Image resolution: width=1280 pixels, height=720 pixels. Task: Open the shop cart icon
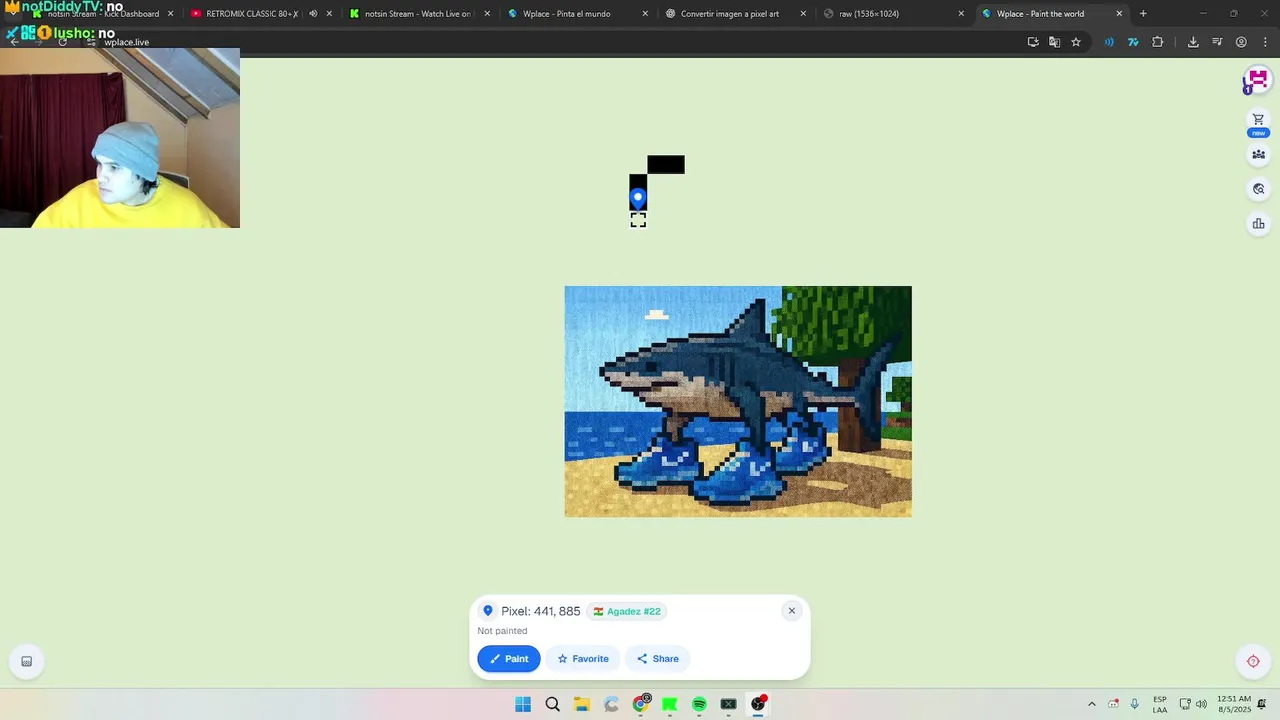point(1258,120)
